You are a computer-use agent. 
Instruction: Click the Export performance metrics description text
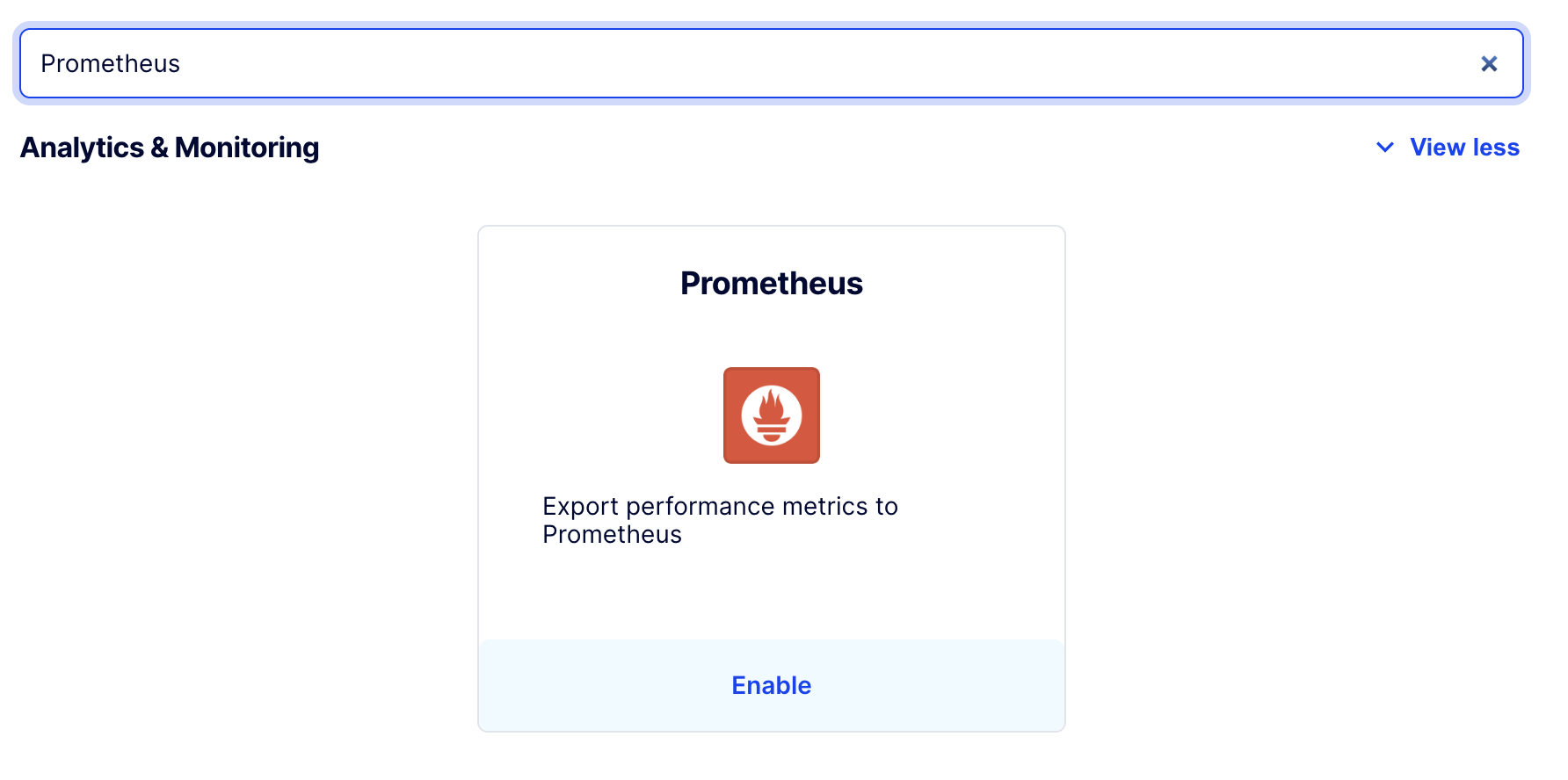(720, 507)
